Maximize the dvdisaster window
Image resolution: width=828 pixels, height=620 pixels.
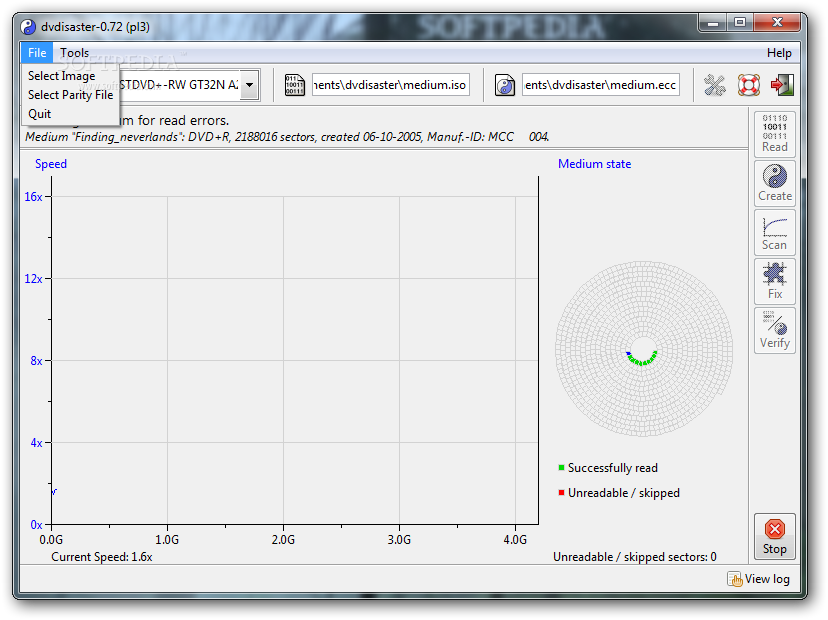[x=740, y=23]
